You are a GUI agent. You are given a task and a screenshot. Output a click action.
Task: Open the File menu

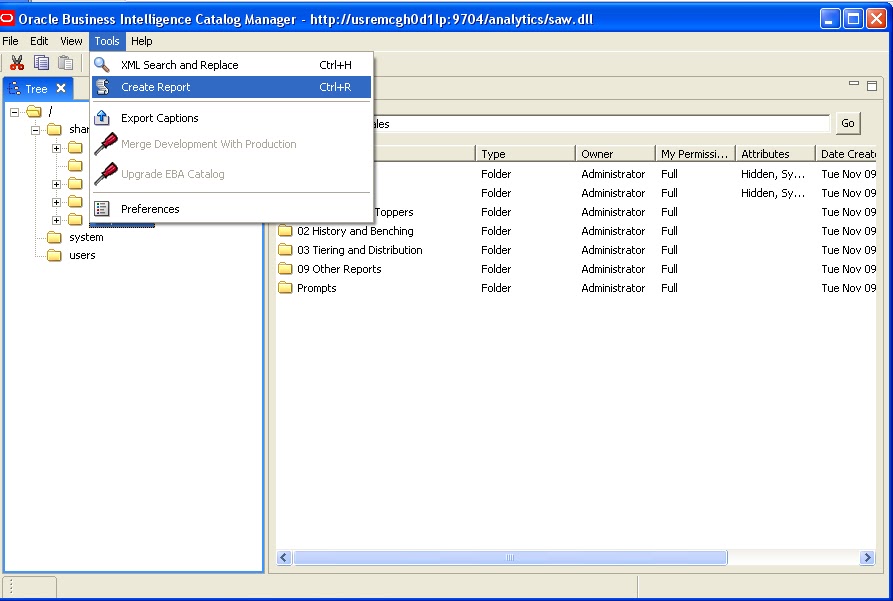click(x=10, y=41)
